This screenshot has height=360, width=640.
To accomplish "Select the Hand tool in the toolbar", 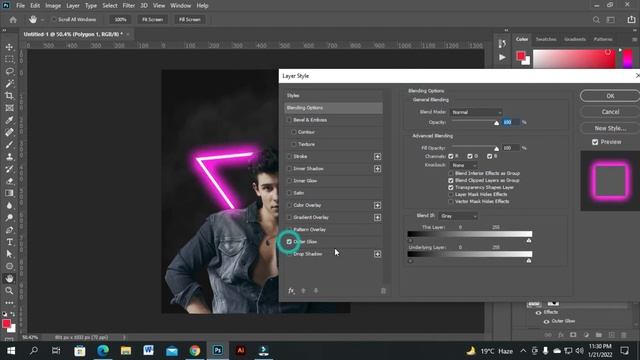I will [9, 278].
